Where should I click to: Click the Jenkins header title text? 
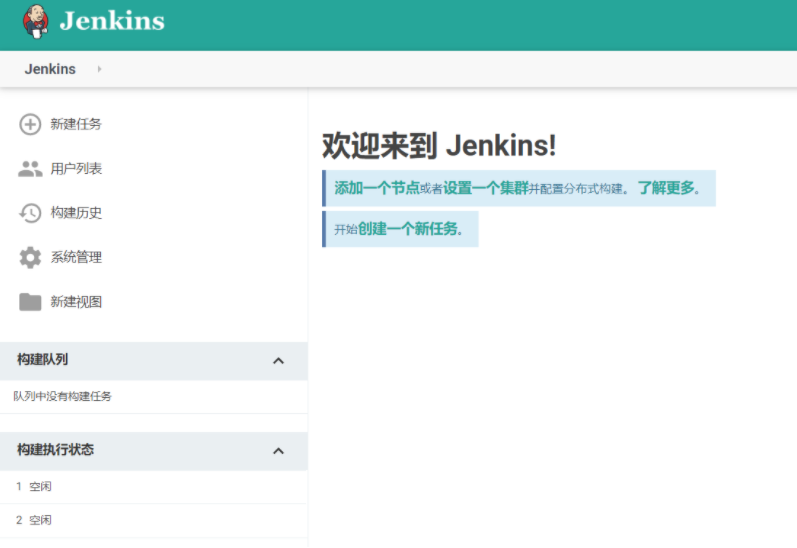tap(112, 21)
